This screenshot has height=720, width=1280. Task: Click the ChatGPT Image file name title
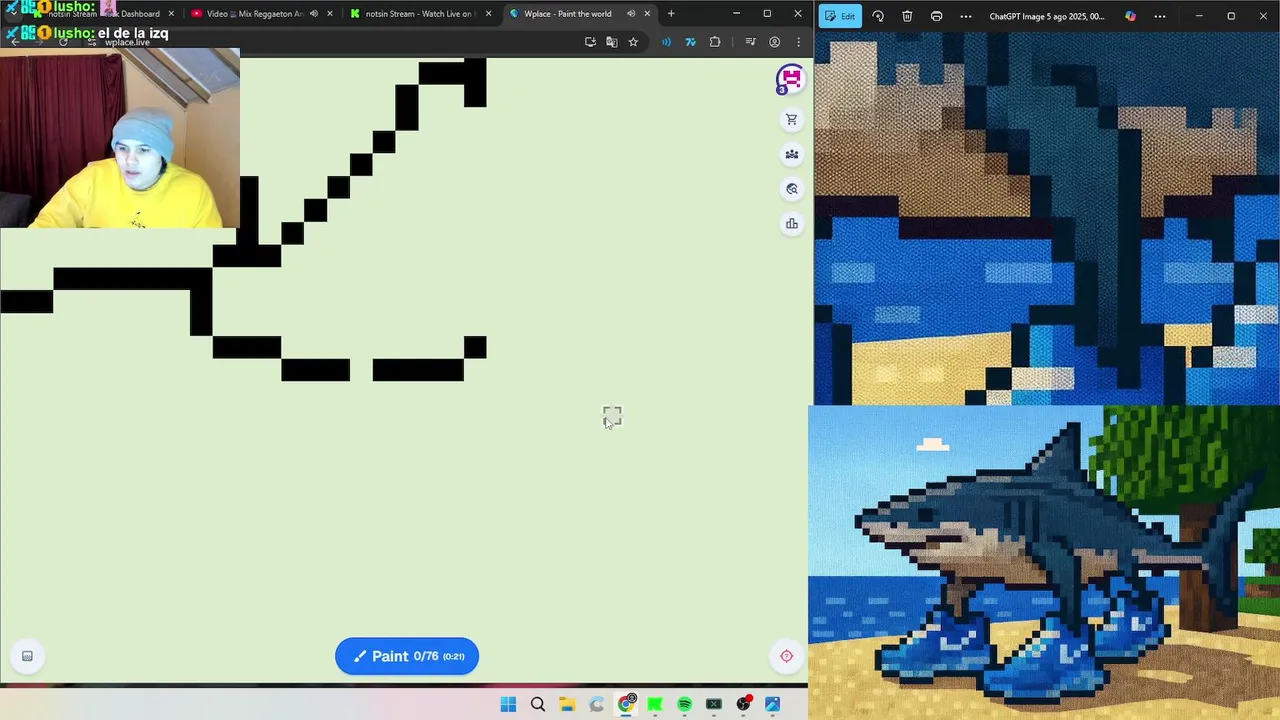point(1047,16)
